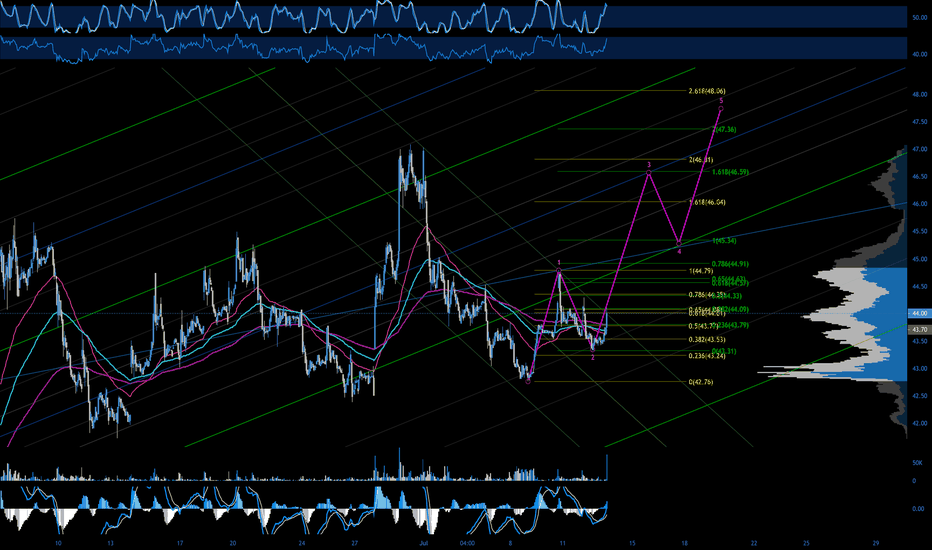Select the 45.50 price axis label

coord(920,231)
